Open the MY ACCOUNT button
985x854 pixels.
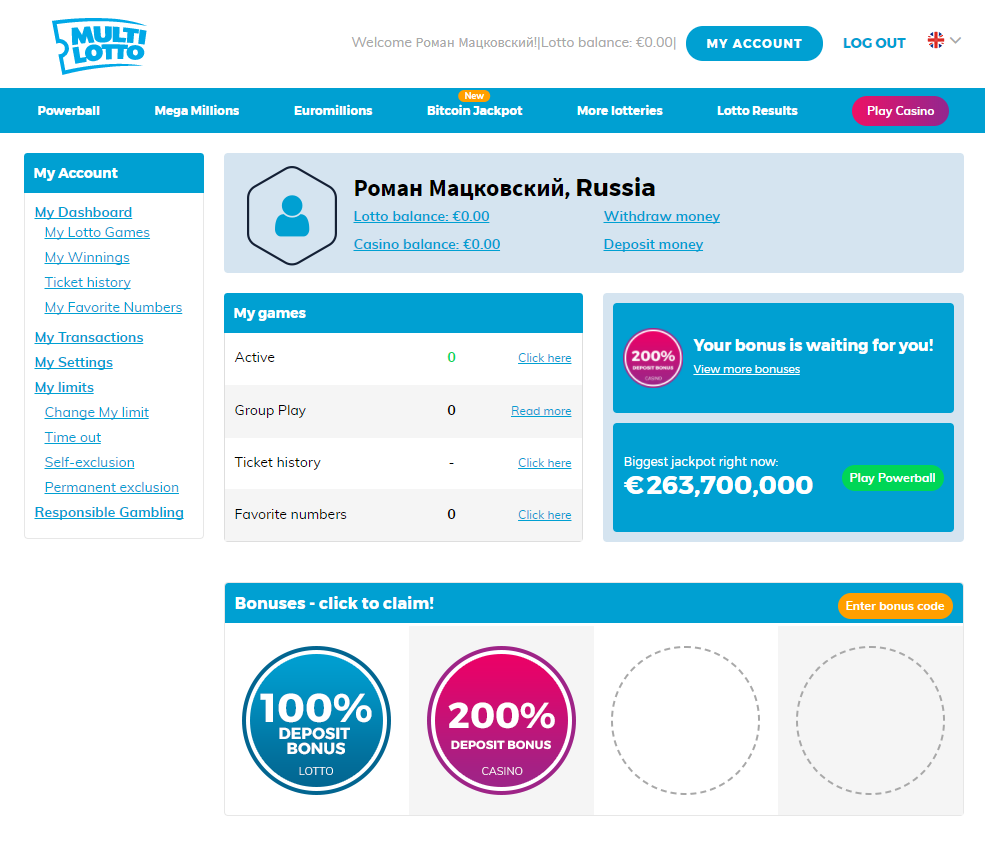pyautogui.click(x=754, y=43)
